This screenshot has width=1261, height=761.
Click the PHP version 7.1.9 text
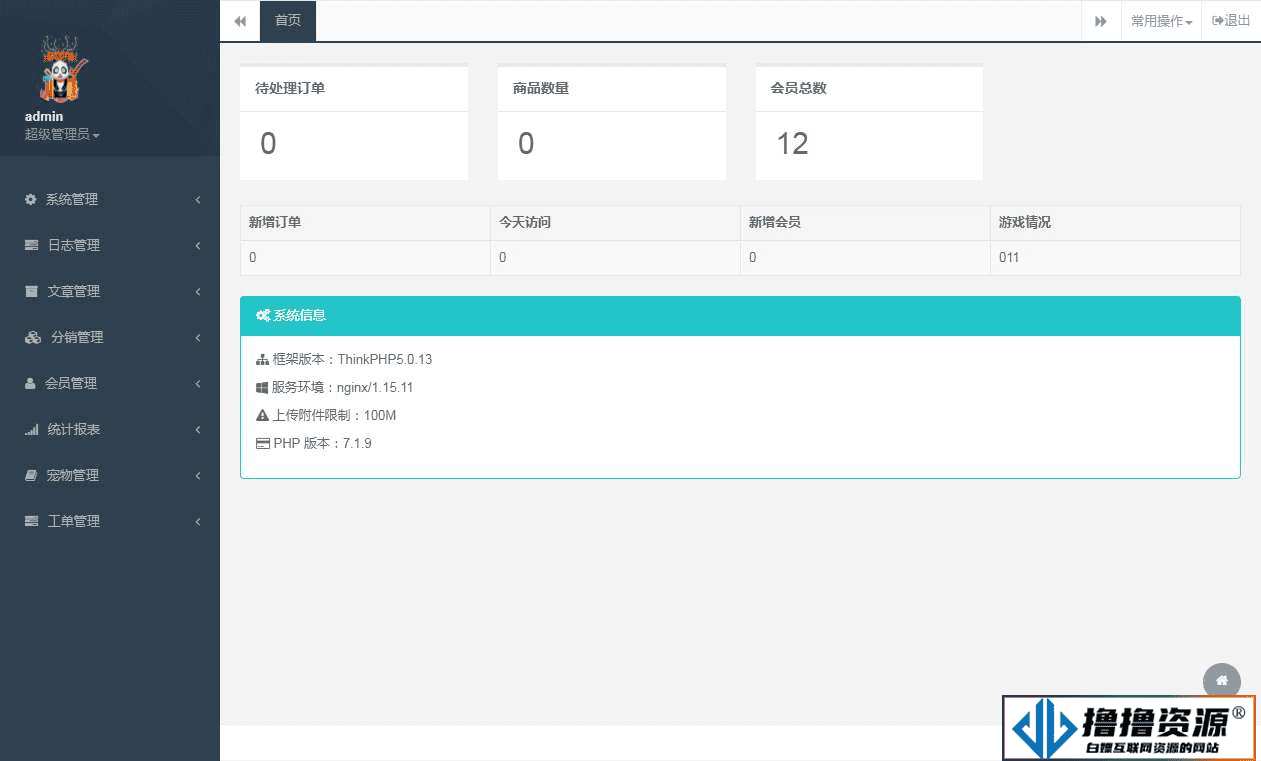357,443
